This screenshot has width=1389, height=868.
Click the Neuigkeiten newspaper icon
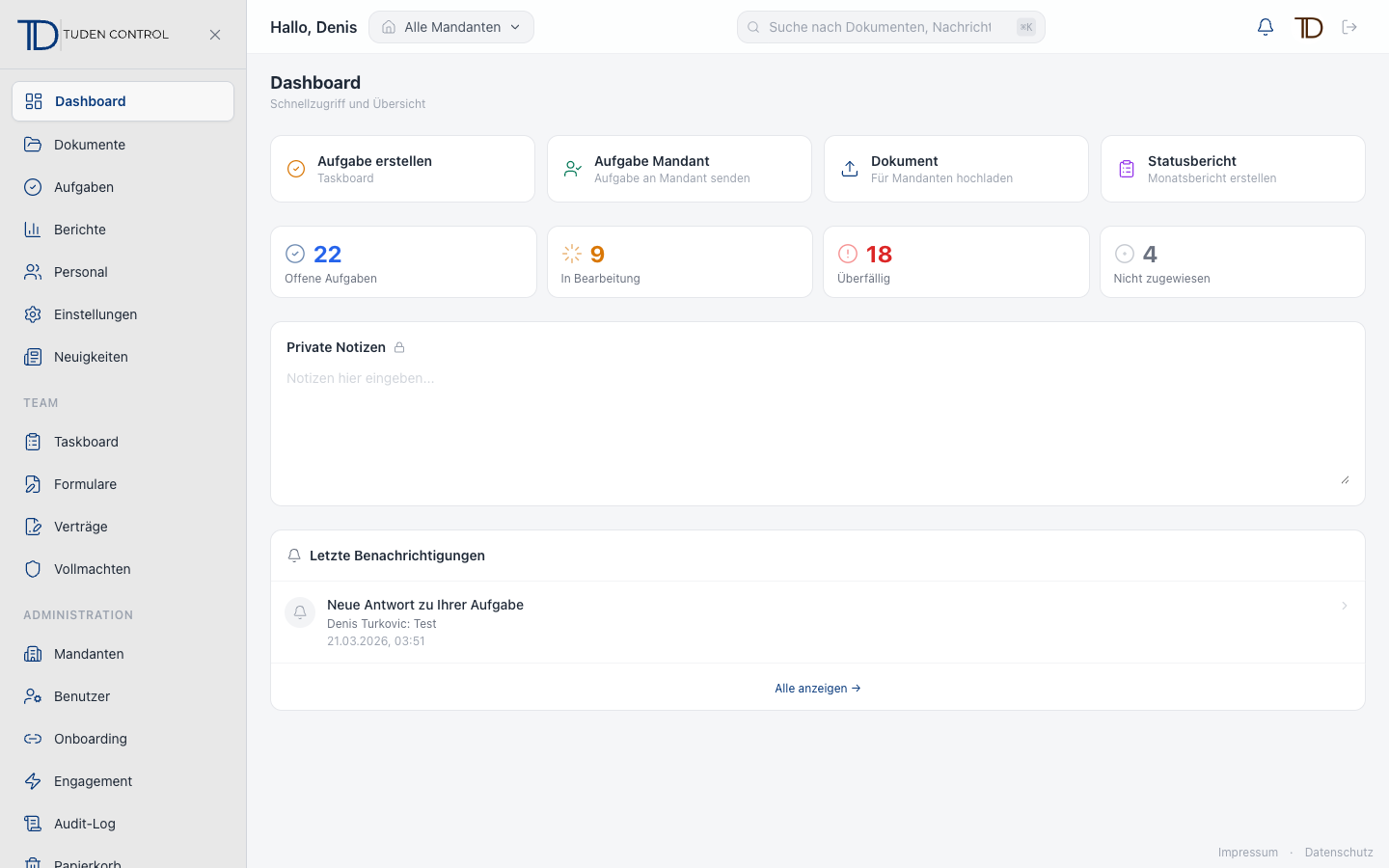tap(33, 357)
